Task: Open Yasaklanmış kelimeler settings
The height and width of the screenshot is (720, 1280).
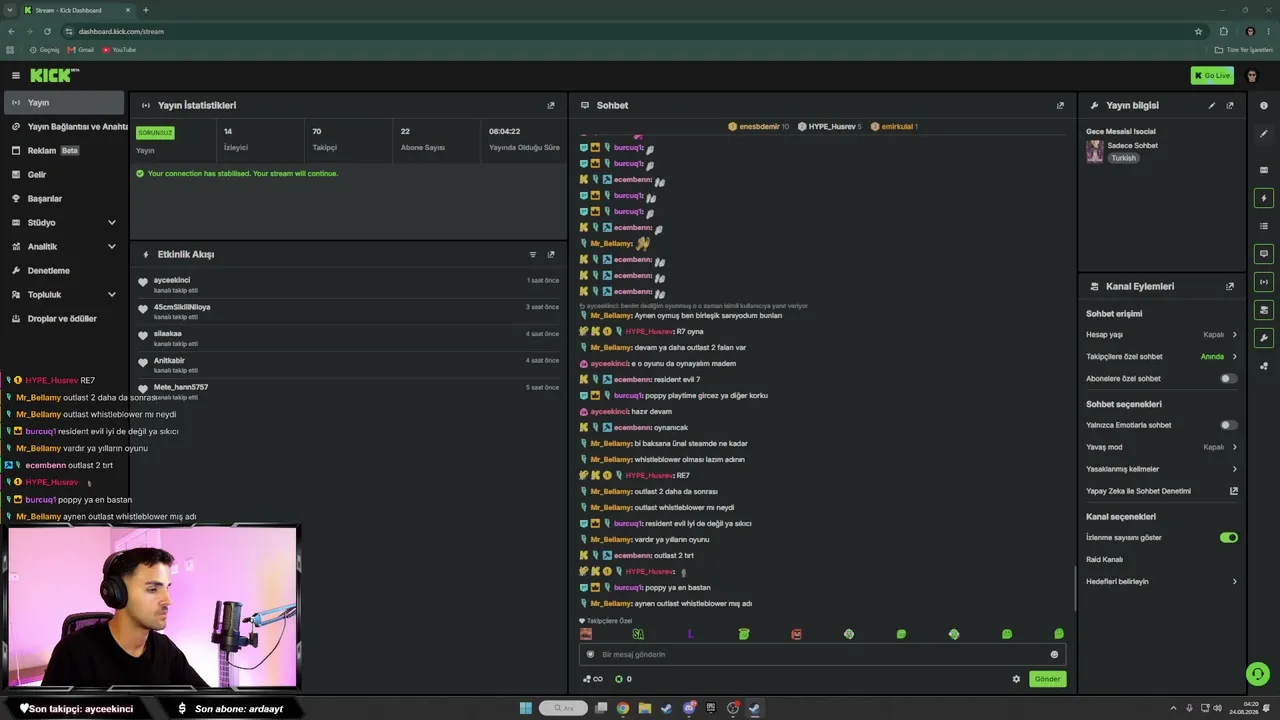Action: pyautogui.click(x=1162, y=469)
